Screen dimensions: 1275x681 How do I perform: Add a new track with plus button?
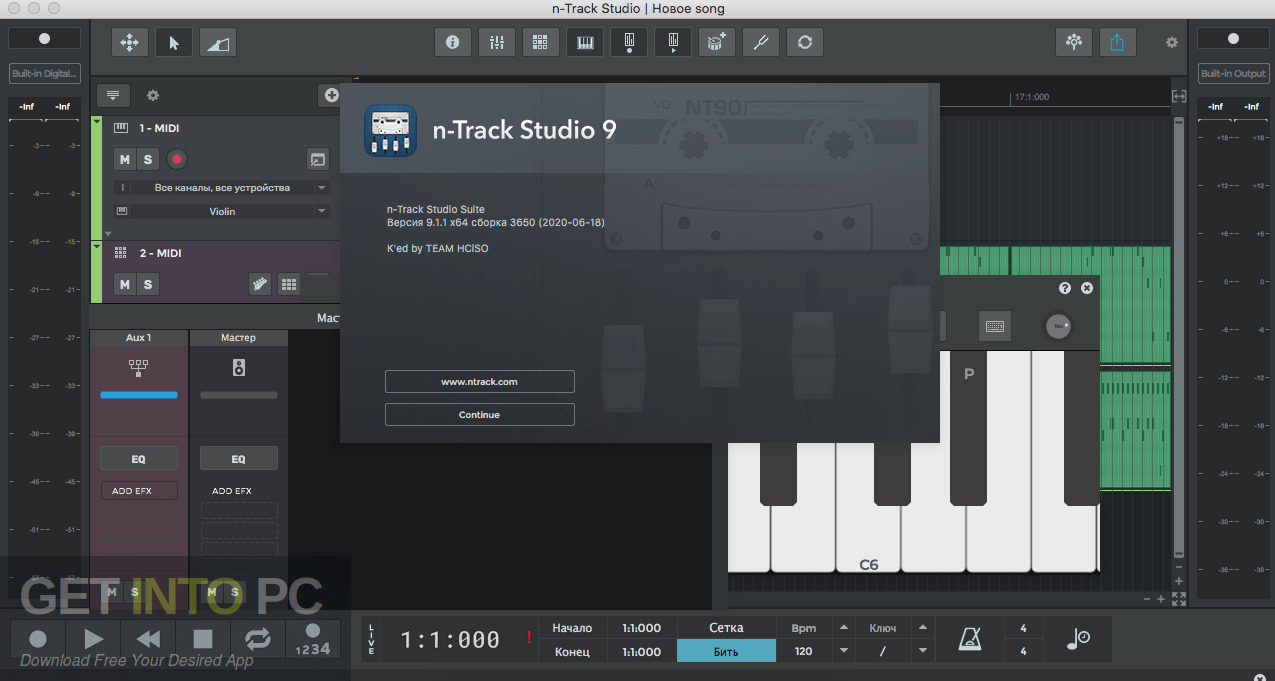pos(330,95)
